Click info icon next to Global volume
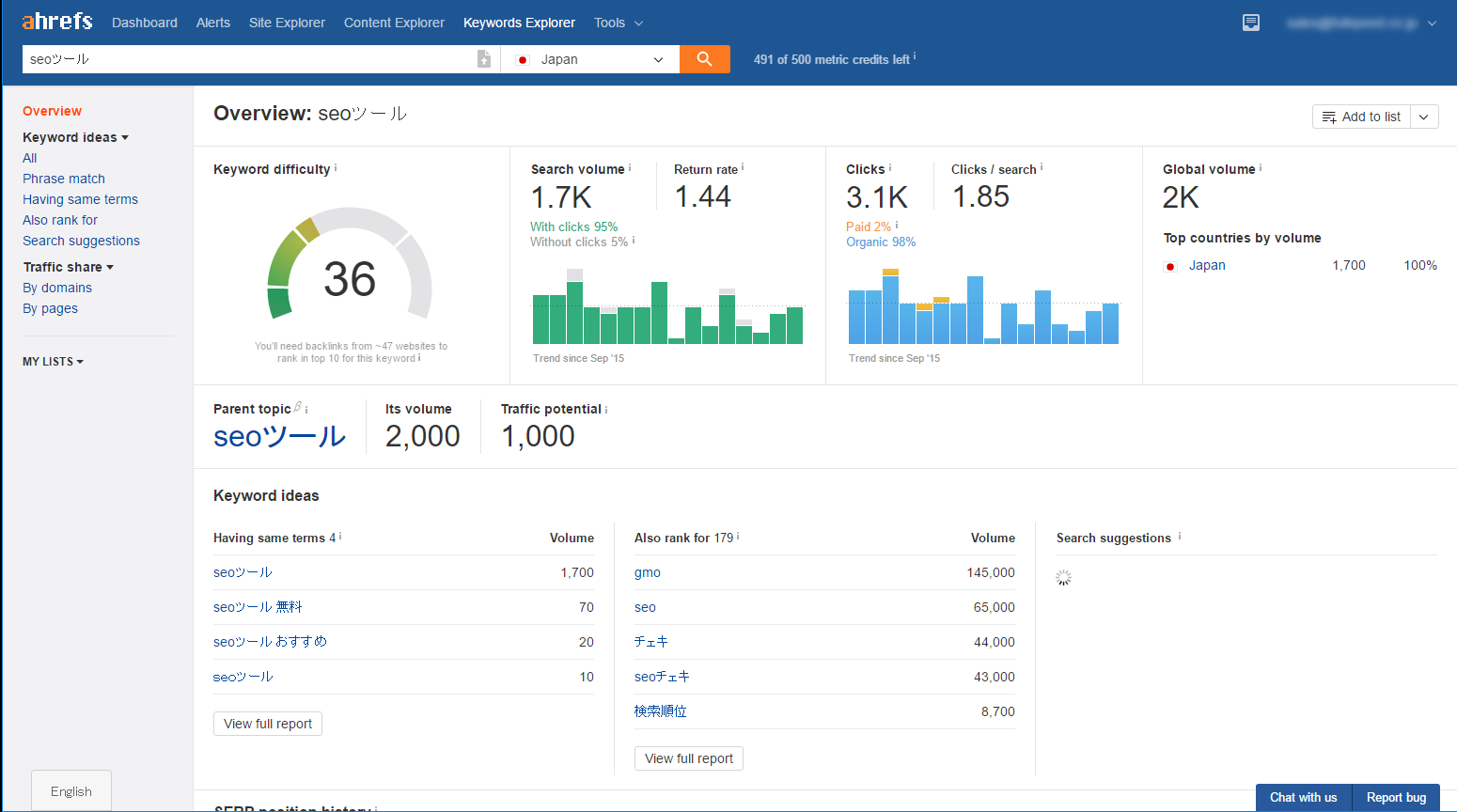The height and width of the screenshot is (812, 1457). (x=1261, y=168)
